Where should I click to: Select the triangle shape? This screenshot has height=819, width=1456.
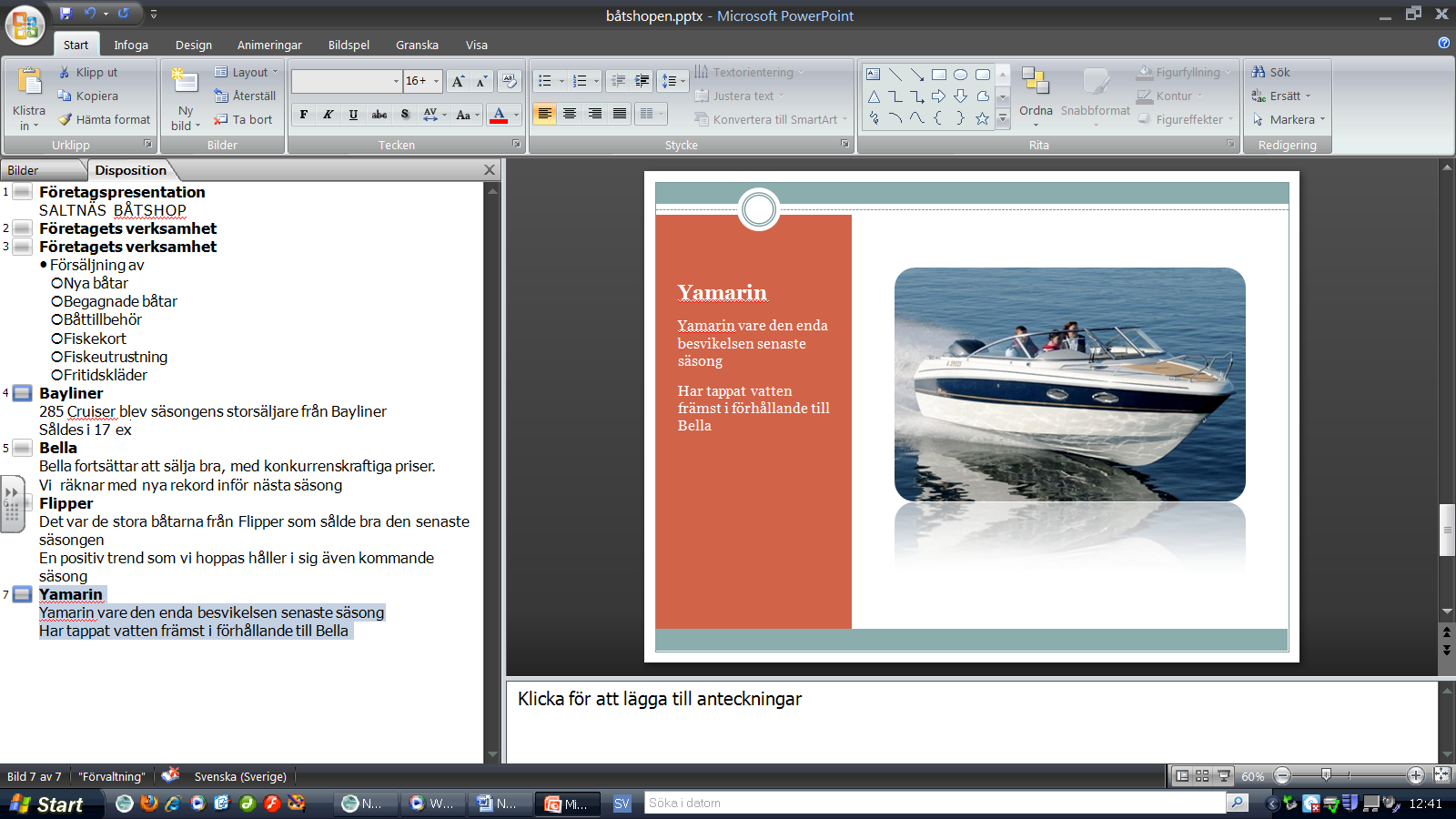coord(874,96)
